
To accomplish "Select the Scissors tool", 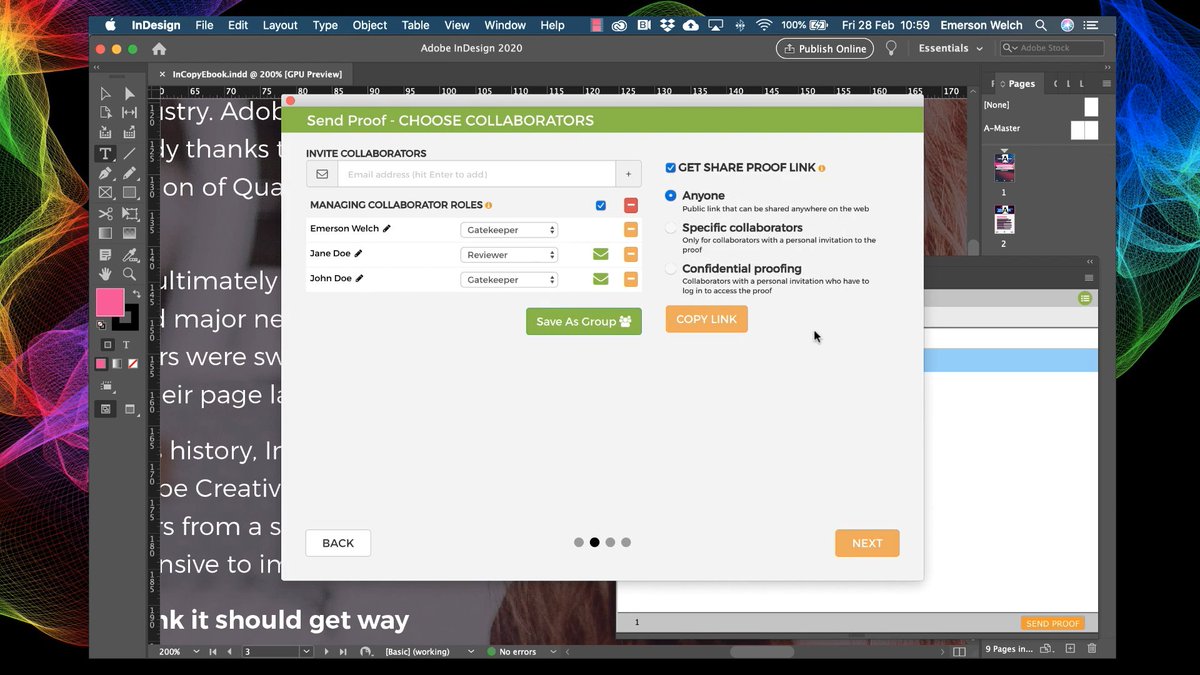I will click(x=105, y=213).
